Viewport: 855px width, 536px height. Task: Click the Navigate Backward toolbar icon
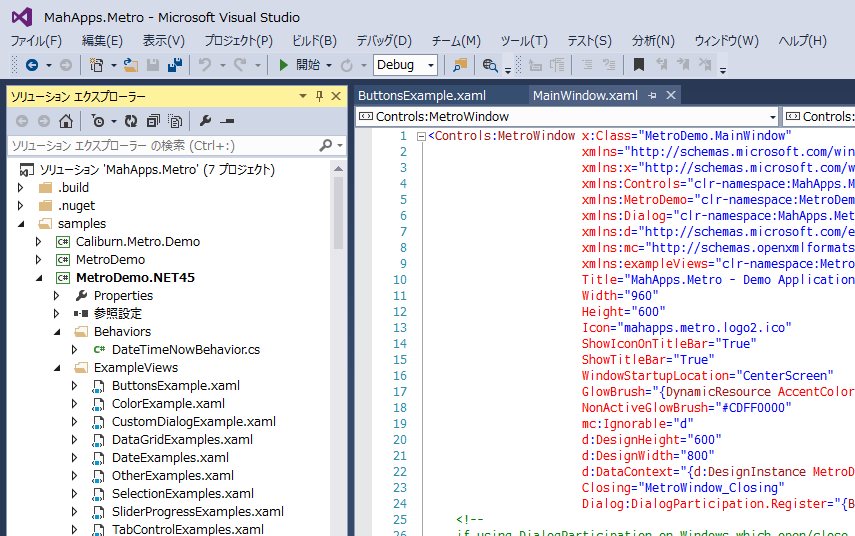click(x=32, y=65)
